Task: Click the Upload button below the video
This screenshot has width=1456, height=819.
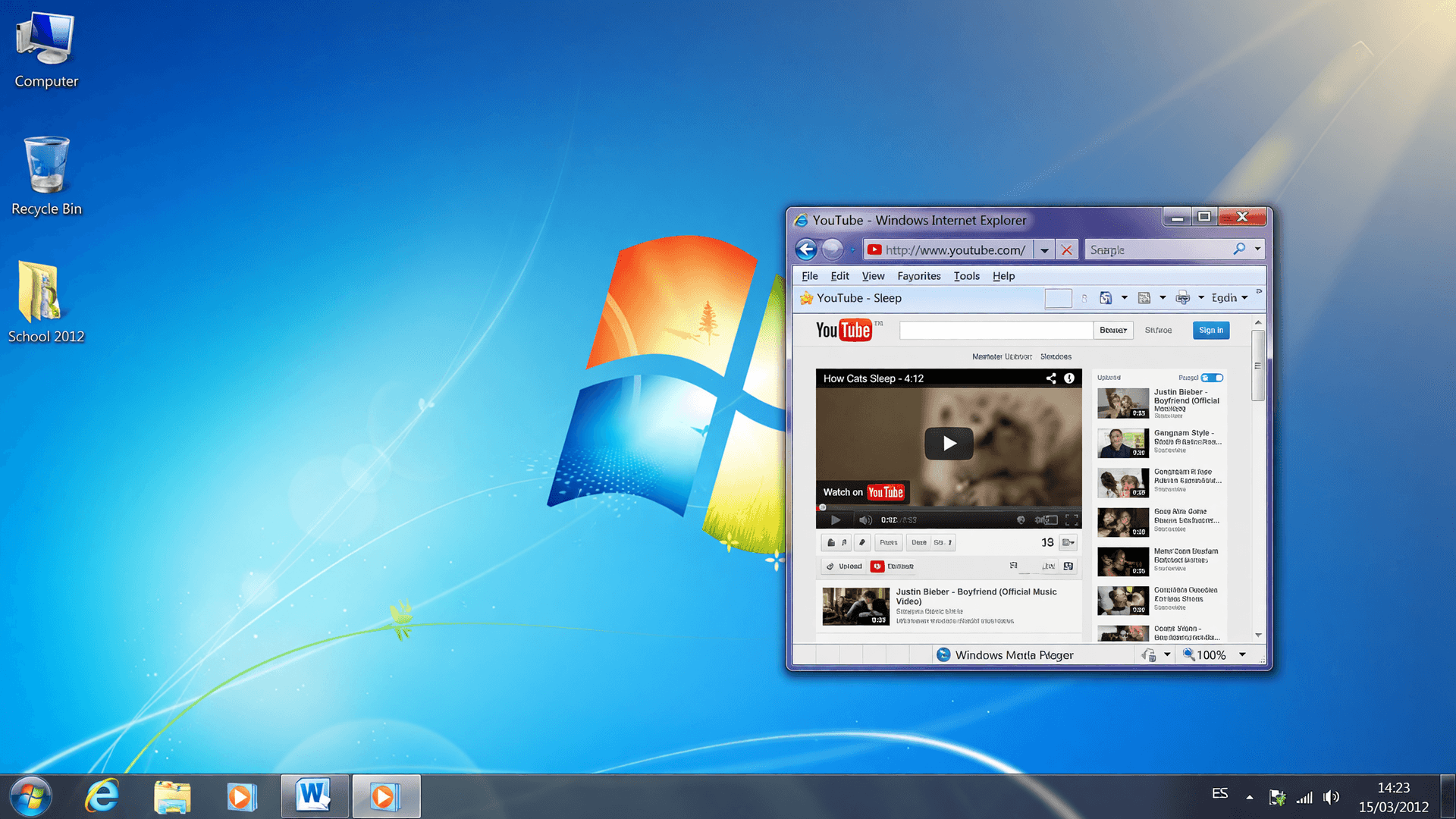Action: coord(844,566)
